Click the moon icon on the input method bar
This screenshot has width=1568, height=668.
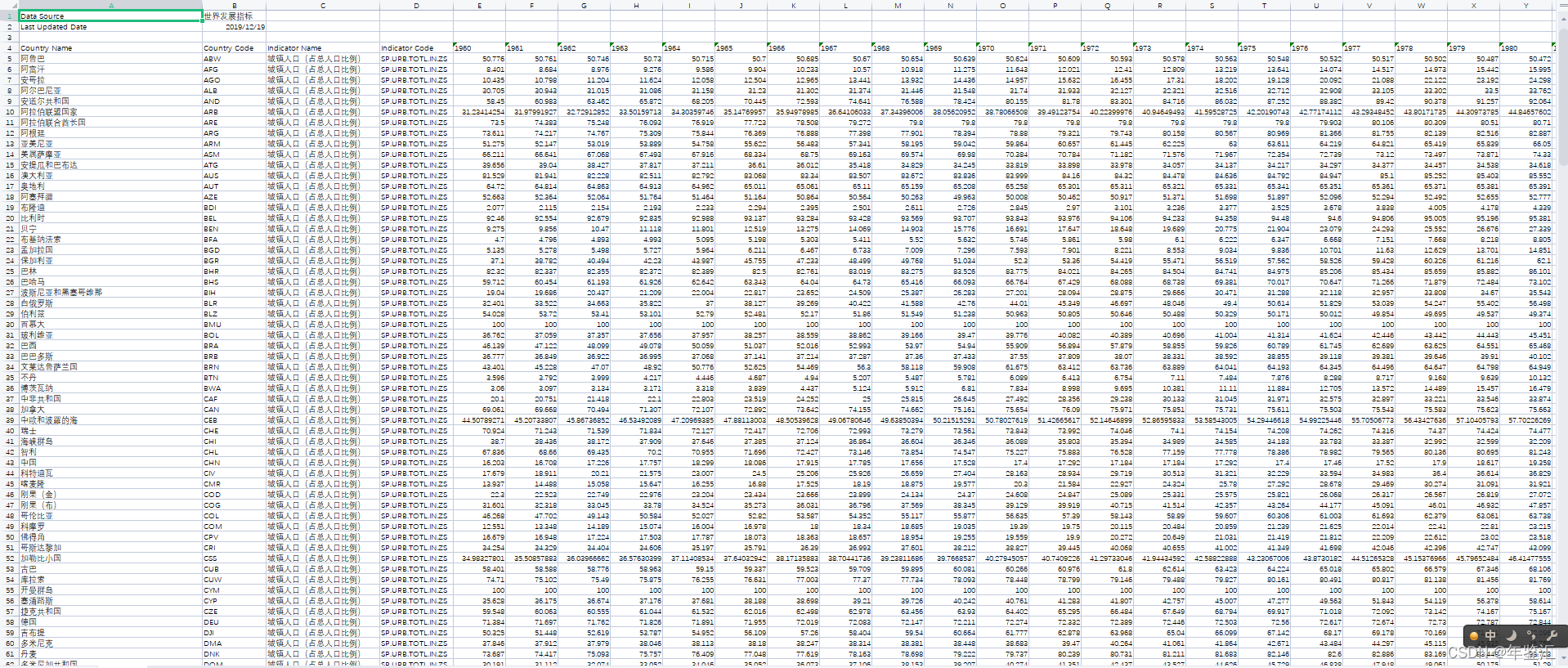coord(1512,635)
